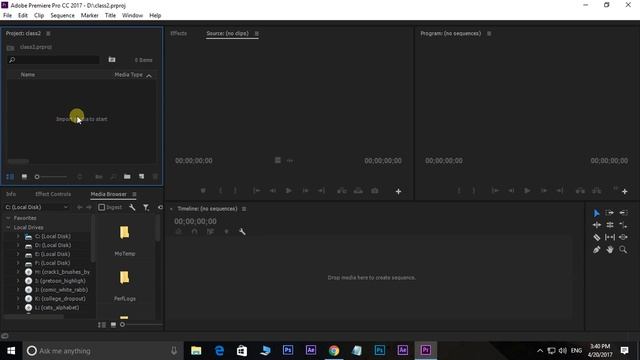Expand E: (Local Disk) tree node
Viewport: 640px width, 360px height.
click(18, 254)
